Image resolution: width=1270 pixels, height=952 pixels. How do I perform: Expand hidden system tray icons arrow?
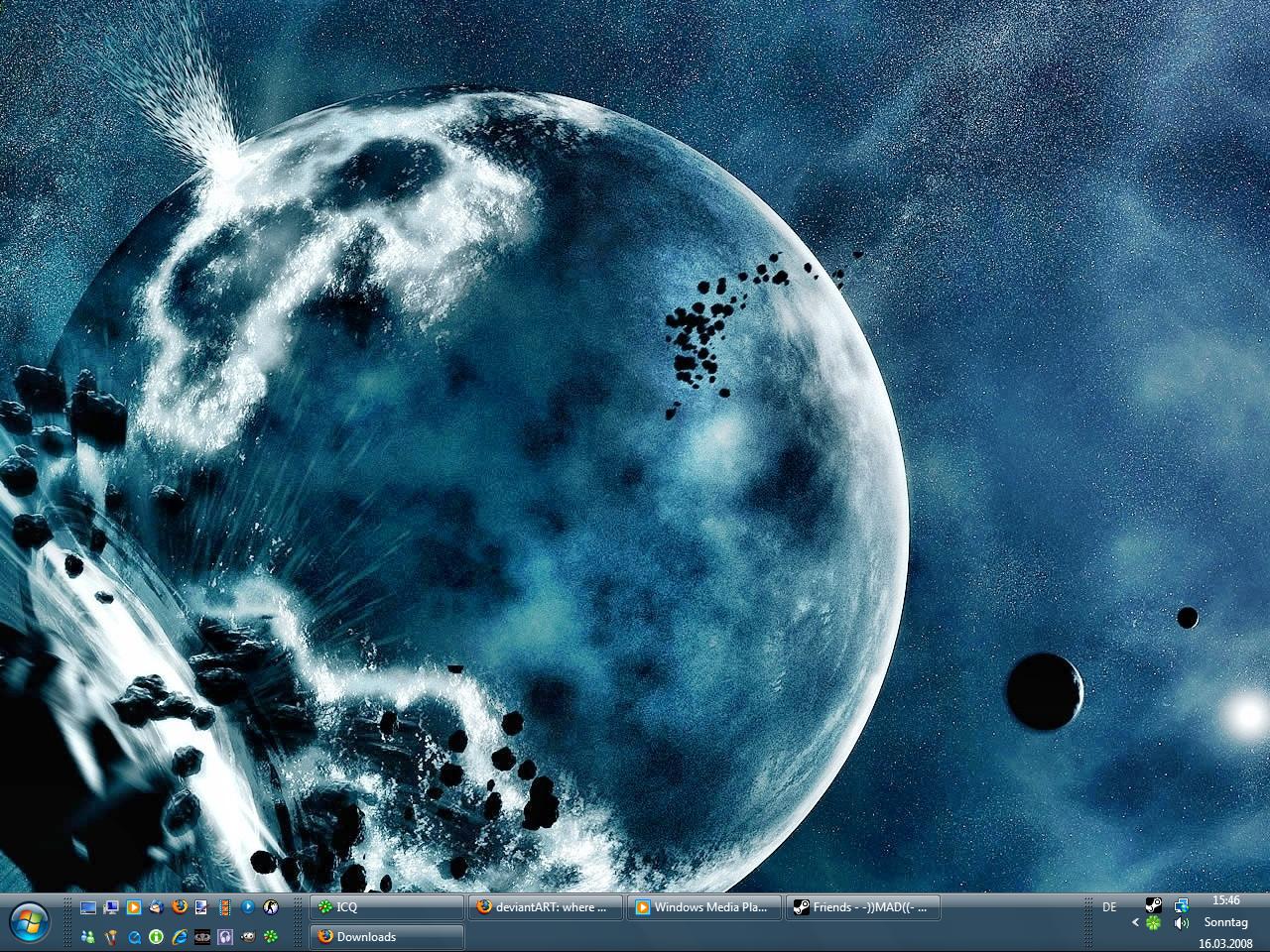click(x=1135, y=923)
